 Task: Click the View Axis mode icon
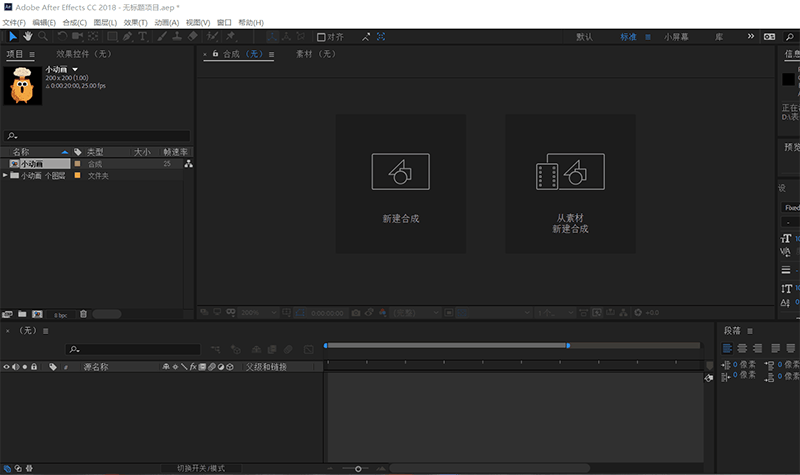(x=301, y=36)
